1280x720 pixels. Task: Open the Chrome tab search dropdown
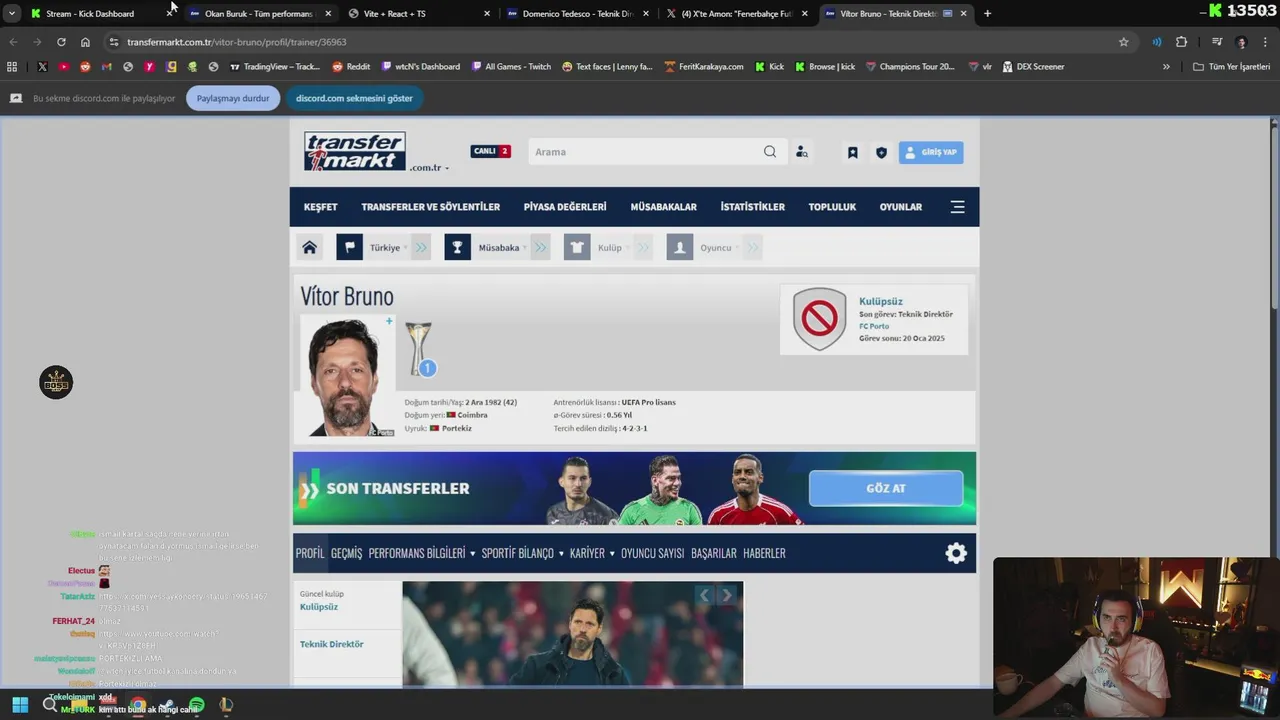pos(12,13)
